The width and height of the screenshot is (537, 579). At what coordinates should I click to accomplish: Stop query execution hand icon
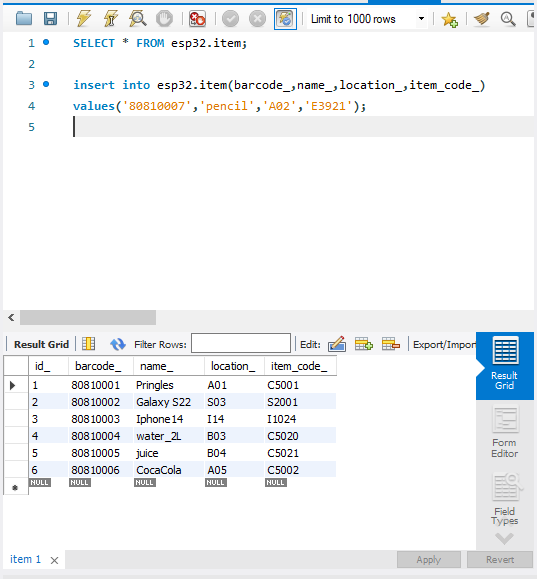tap(164, 18)
